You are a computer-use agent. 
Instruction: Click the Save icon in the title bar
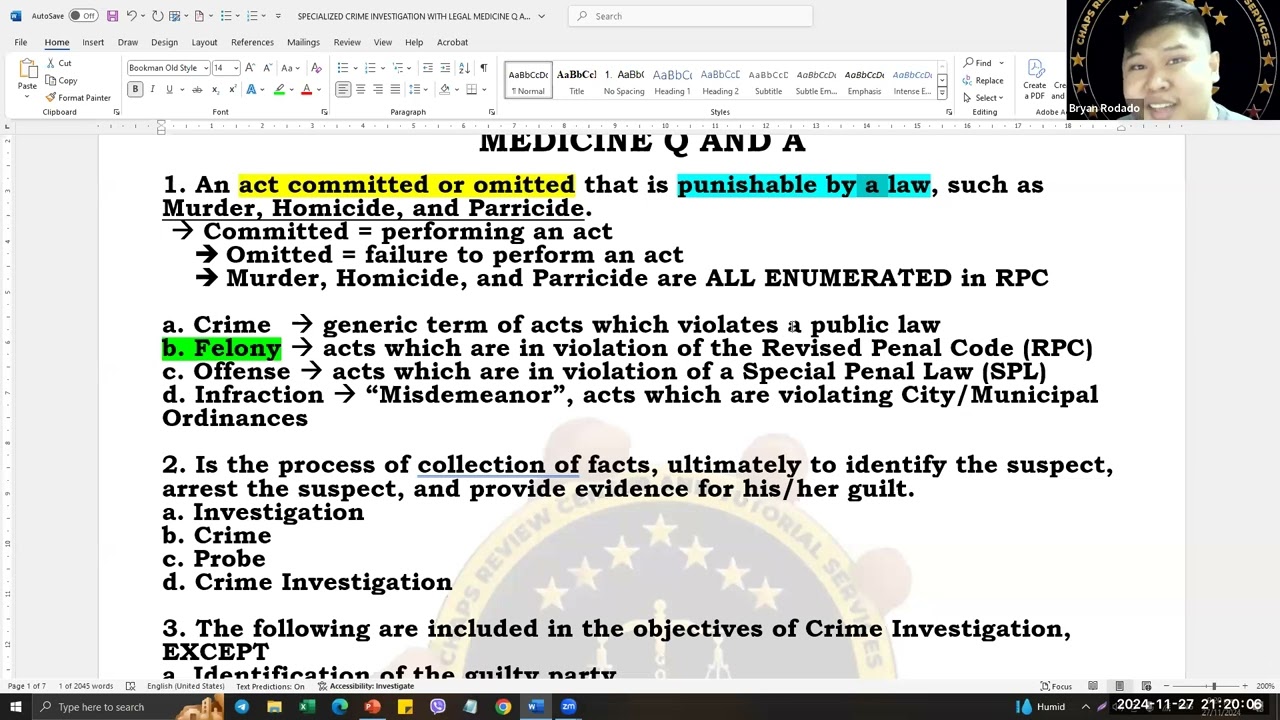[112, 16]
